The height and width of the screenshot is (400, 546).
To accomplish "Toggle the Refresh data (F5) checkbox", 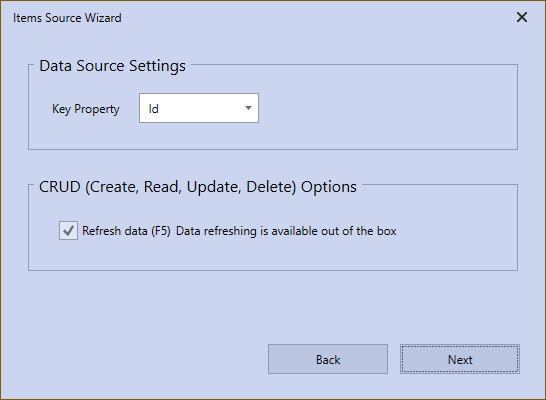I will tap(68, 230).
